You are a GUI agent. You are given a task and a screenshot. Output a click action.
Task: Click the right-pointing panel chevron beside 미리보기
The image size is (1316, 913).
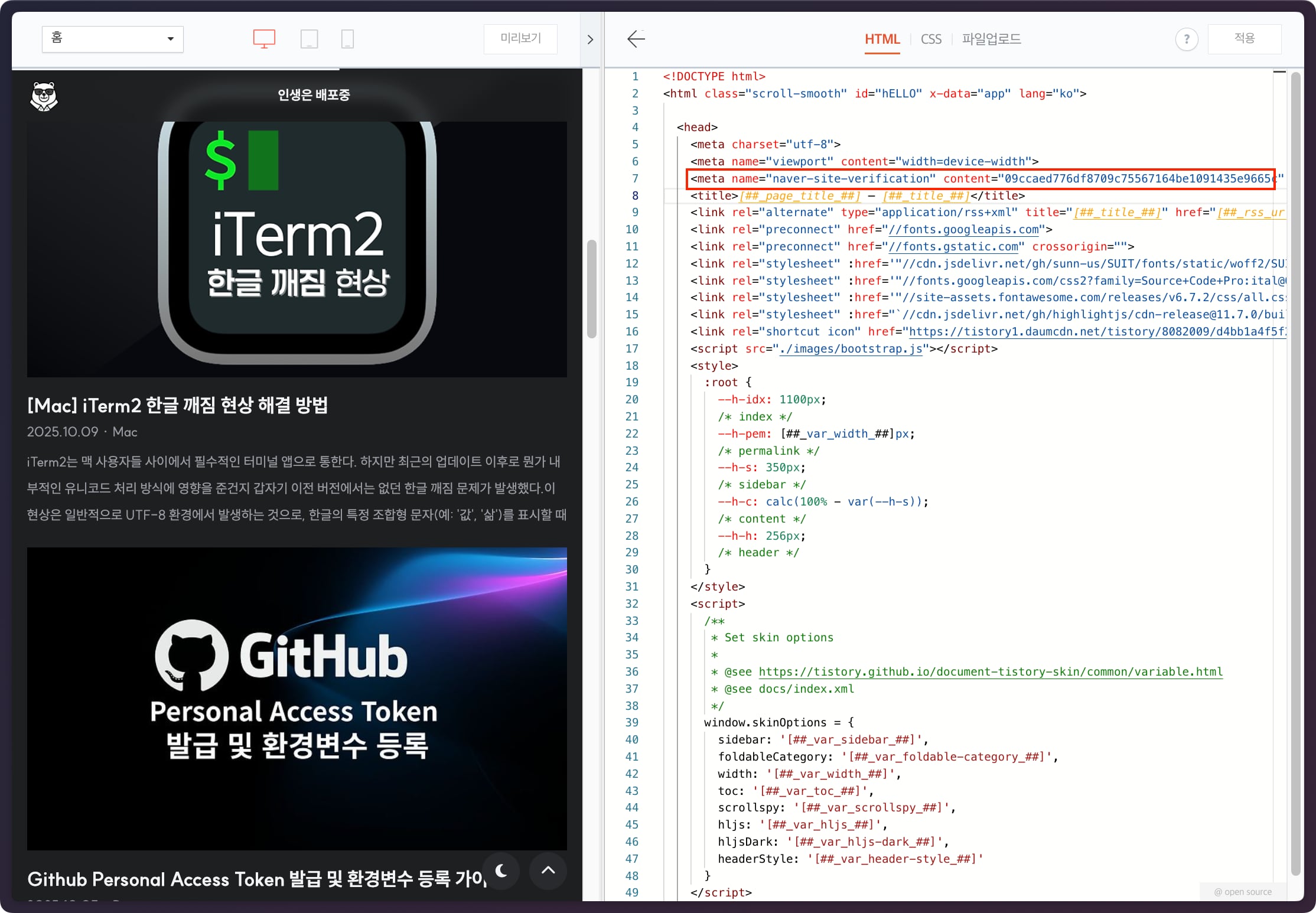point(590,39)
